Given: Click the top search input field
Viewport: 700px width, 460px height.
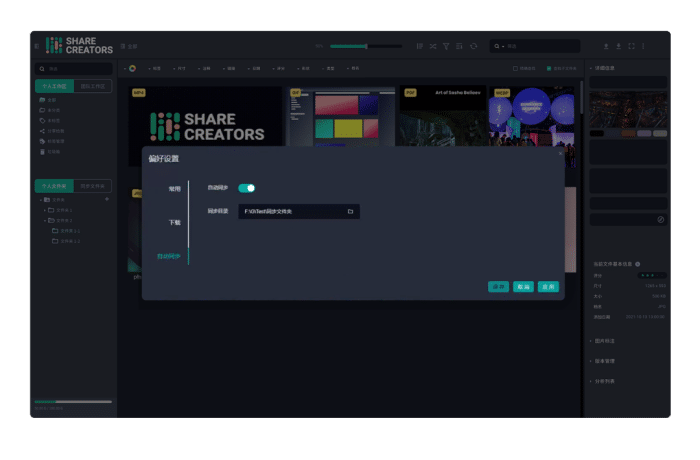Looking at the screenshot, I should [x=535, y=46].
